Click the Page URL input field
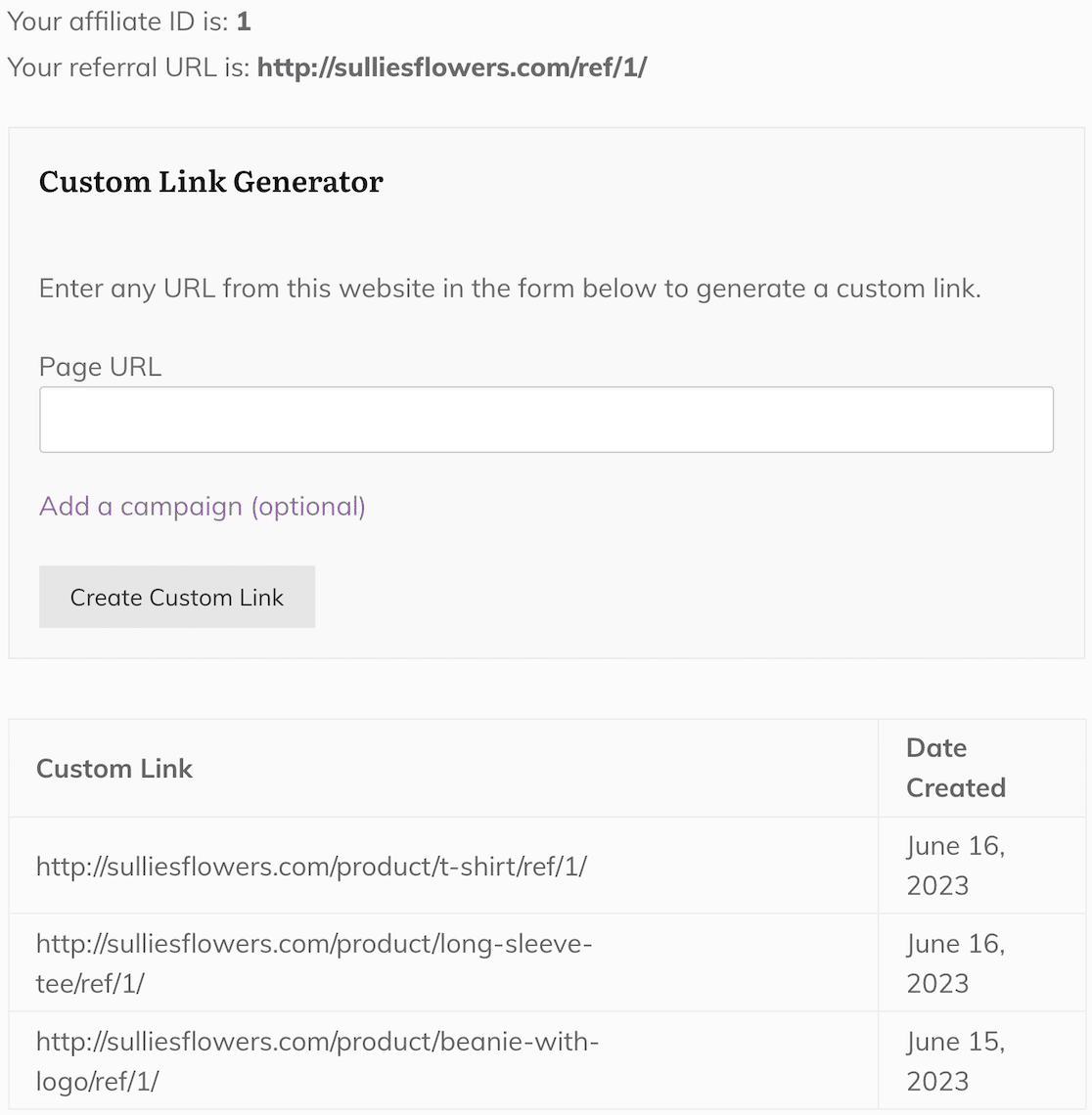Image resolution: width=1092 pixels, height=1115 pixels. coord(545,419)
